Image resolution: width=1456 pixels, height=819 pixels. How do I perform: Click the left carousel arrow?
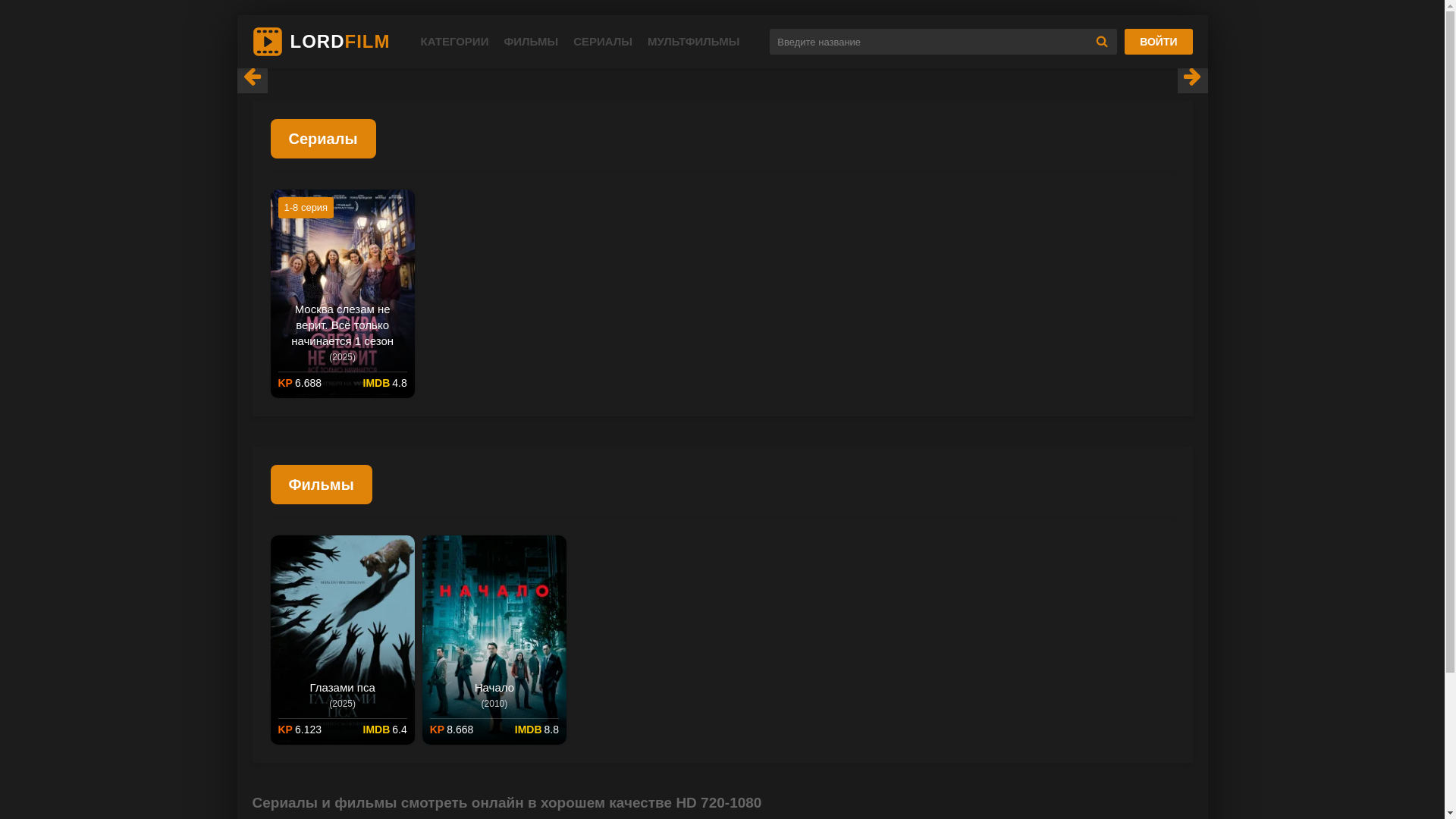tap(252, 77)
